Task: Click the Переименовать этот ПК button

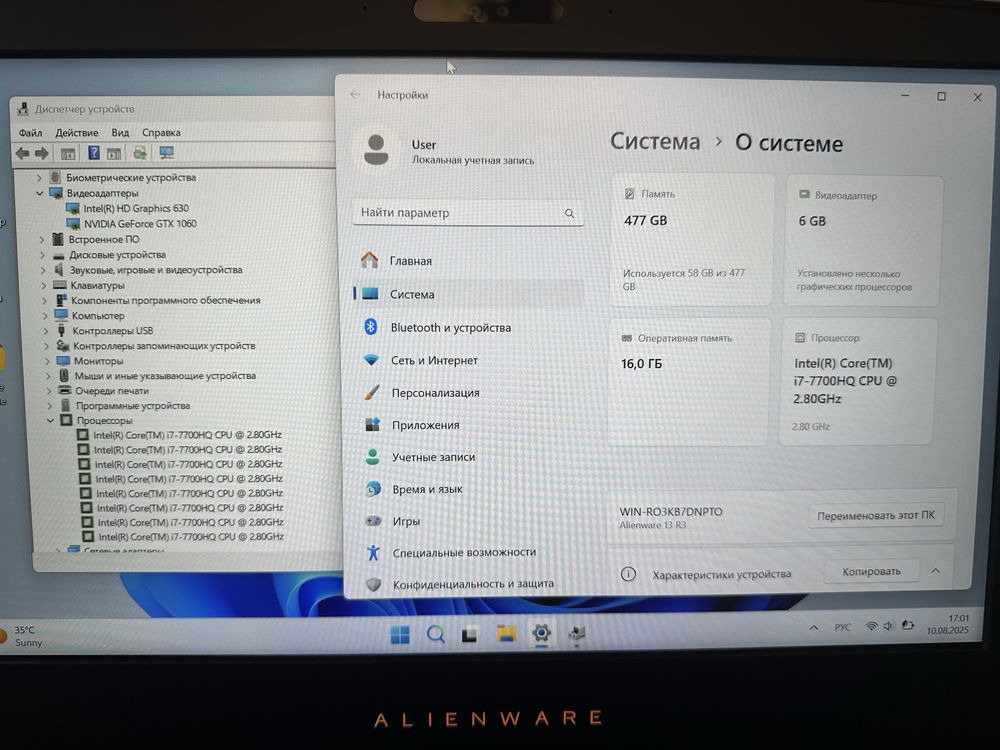Action: (876, 515)
